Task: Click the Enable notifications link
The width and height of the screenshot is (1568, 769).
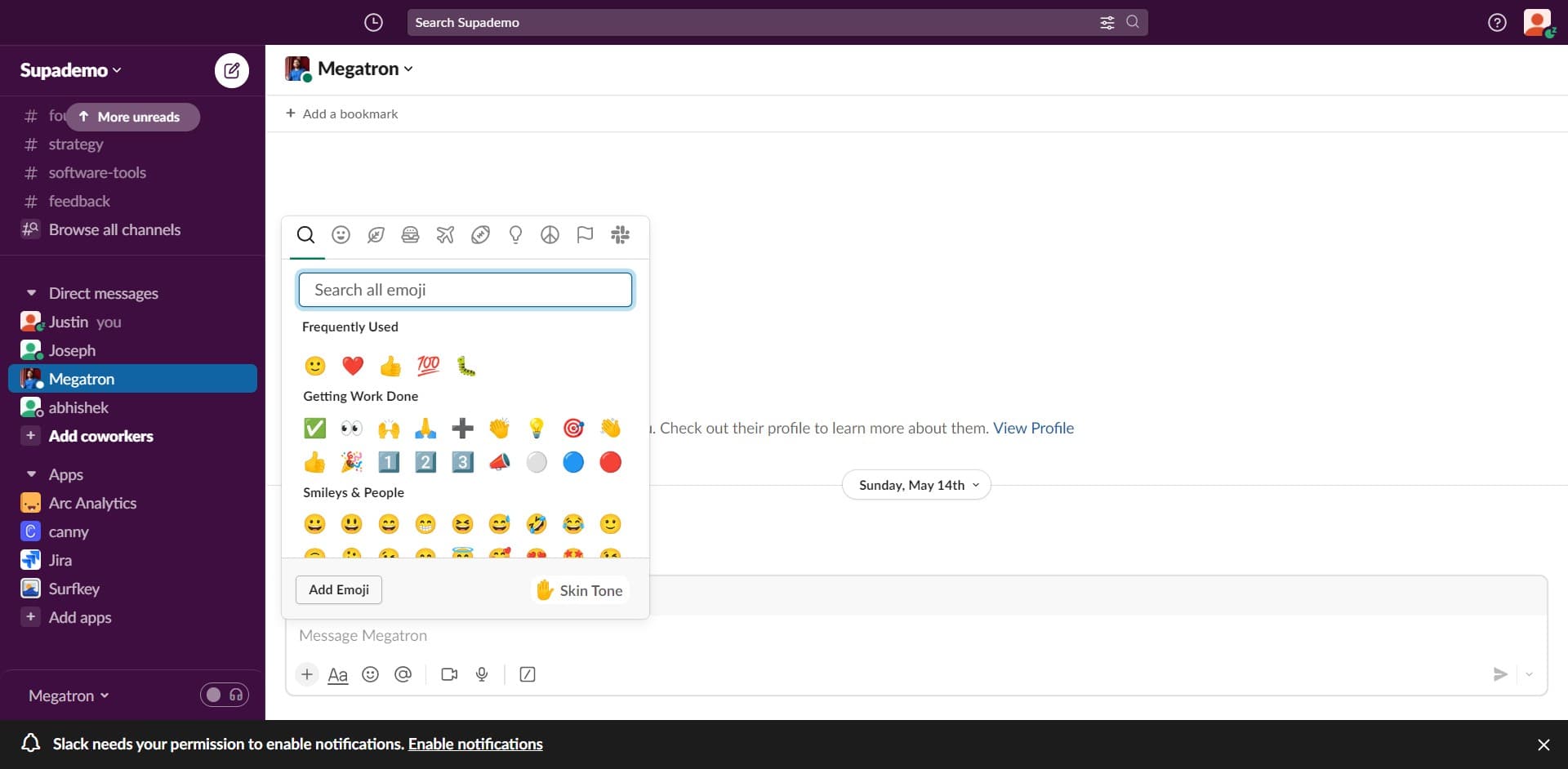Action: [x=475, y=744]
